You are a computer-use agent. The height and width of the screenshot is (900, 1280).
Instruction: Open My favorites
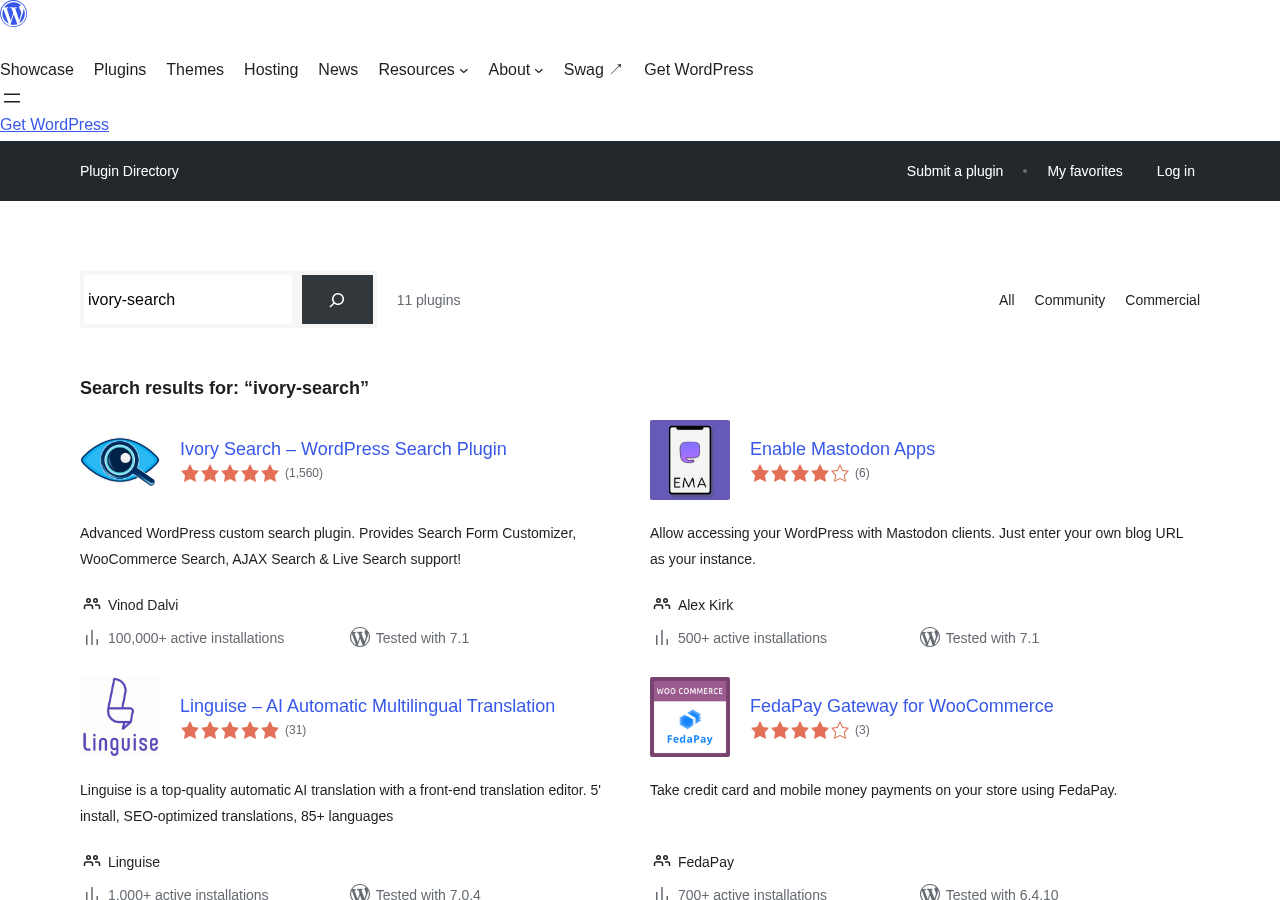pyautogui.click(x=1085, y=171)
